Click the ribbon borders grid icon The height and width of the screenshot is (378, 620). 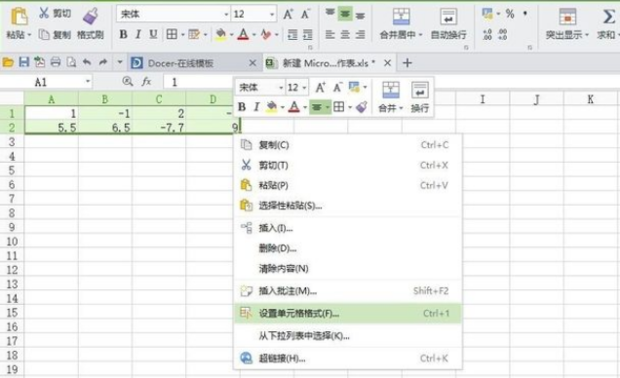[172, 34]
